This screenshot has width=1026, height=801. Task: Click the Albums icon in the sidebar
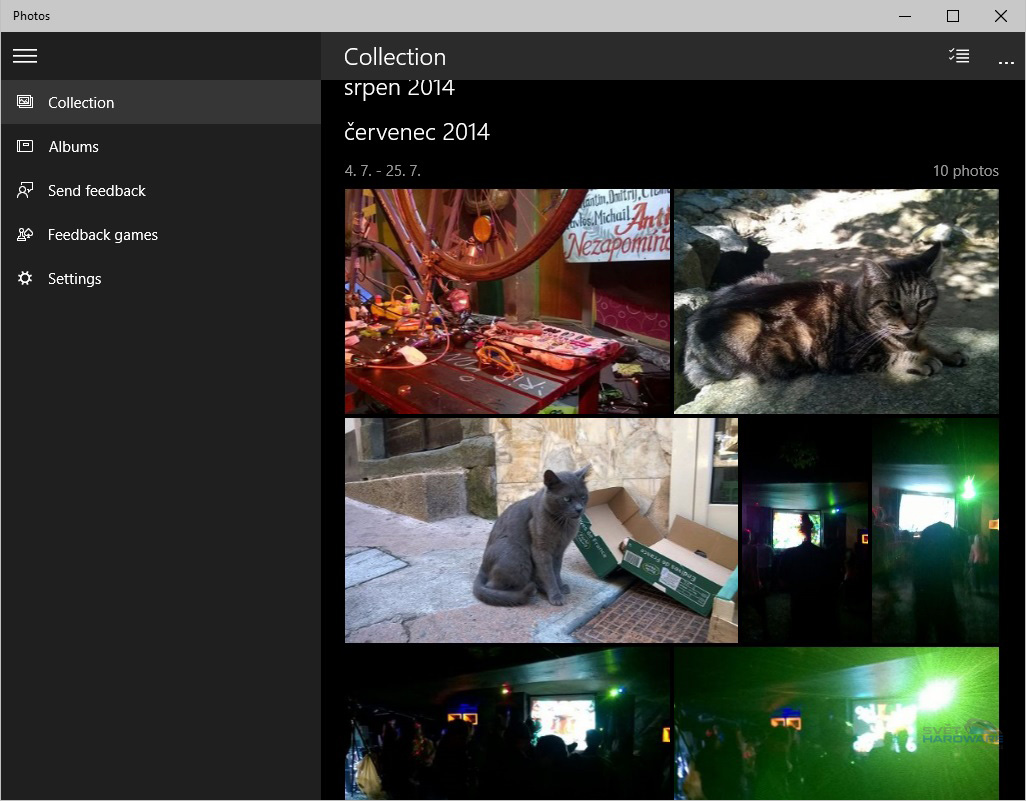[24, 146]
